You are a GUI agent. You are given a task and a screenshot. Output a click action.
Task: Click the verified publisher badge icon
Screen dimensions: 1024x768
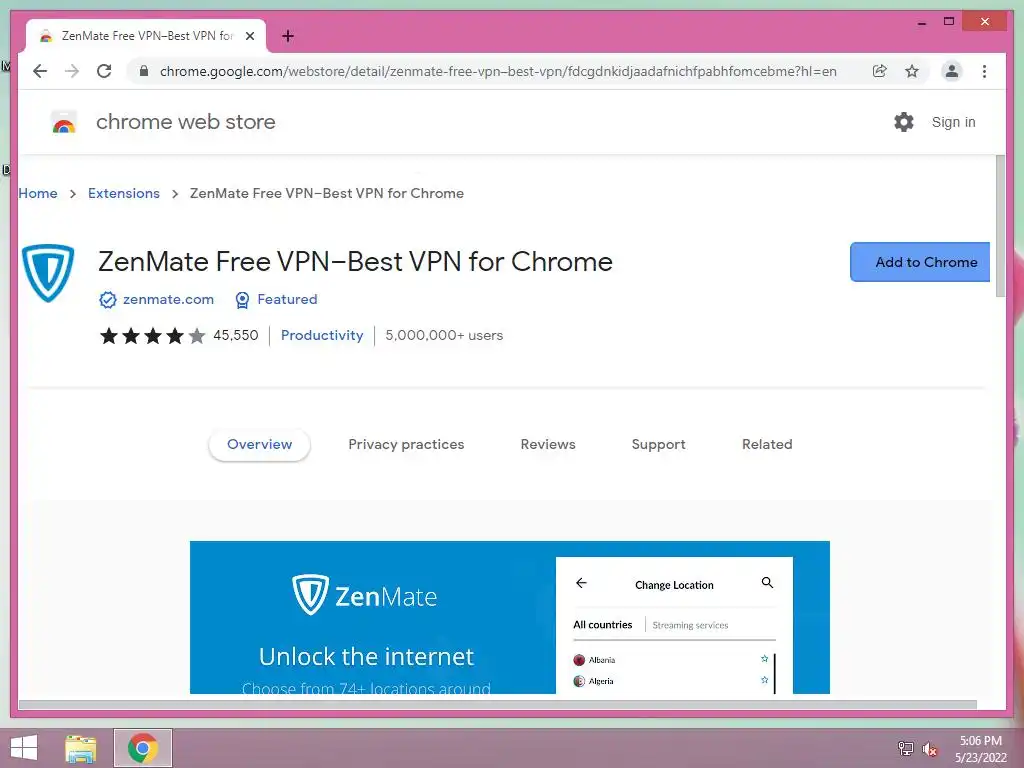108,300
